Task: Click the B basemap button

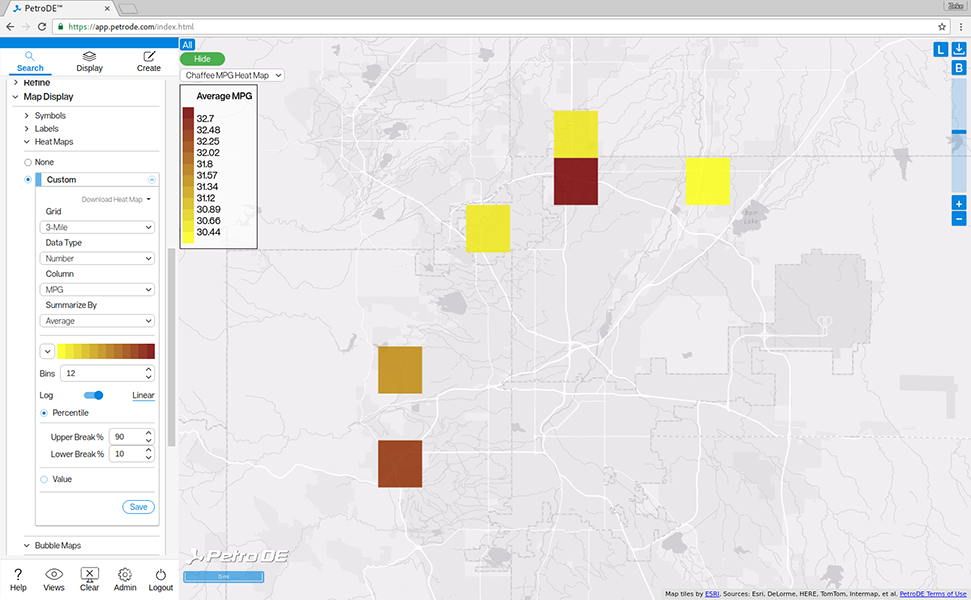Action: 959,68
